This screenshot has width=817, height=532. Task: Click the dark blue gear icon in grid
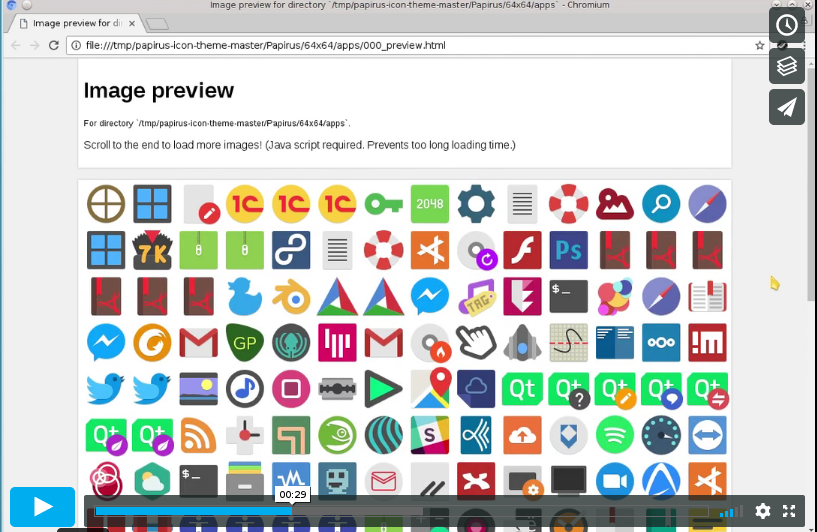coord(476,204)
